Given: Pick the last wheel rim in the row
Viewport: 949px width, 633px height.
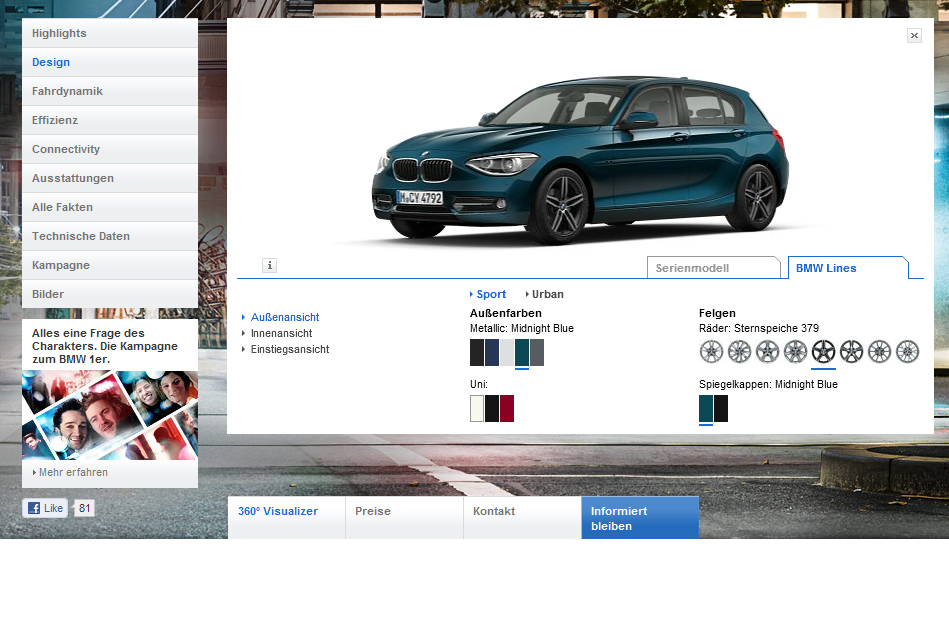Looking at the screenshot, I should (x=907, y=351).
